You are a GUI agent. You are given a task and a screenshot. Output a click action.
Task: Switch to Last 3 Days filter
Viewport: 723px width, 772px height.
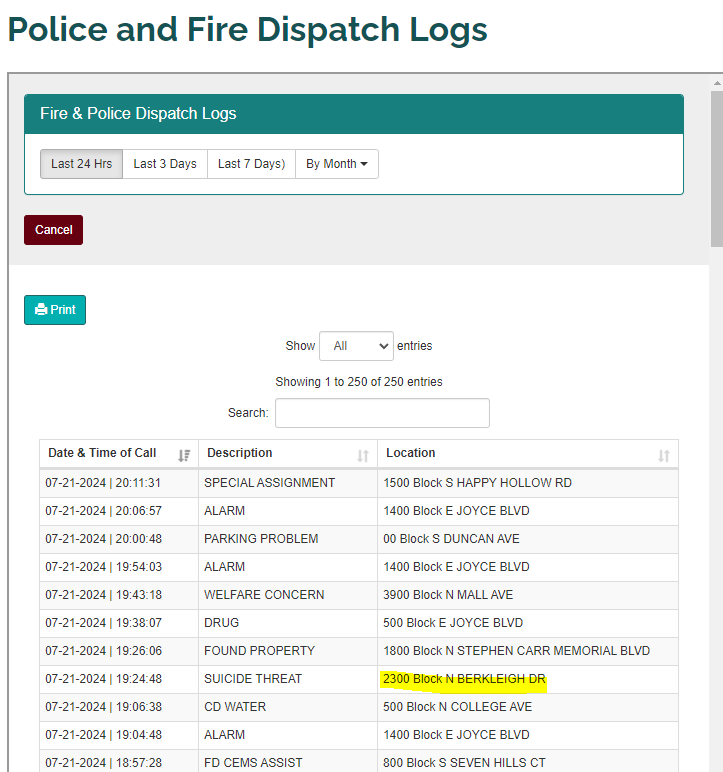point(165,164)
